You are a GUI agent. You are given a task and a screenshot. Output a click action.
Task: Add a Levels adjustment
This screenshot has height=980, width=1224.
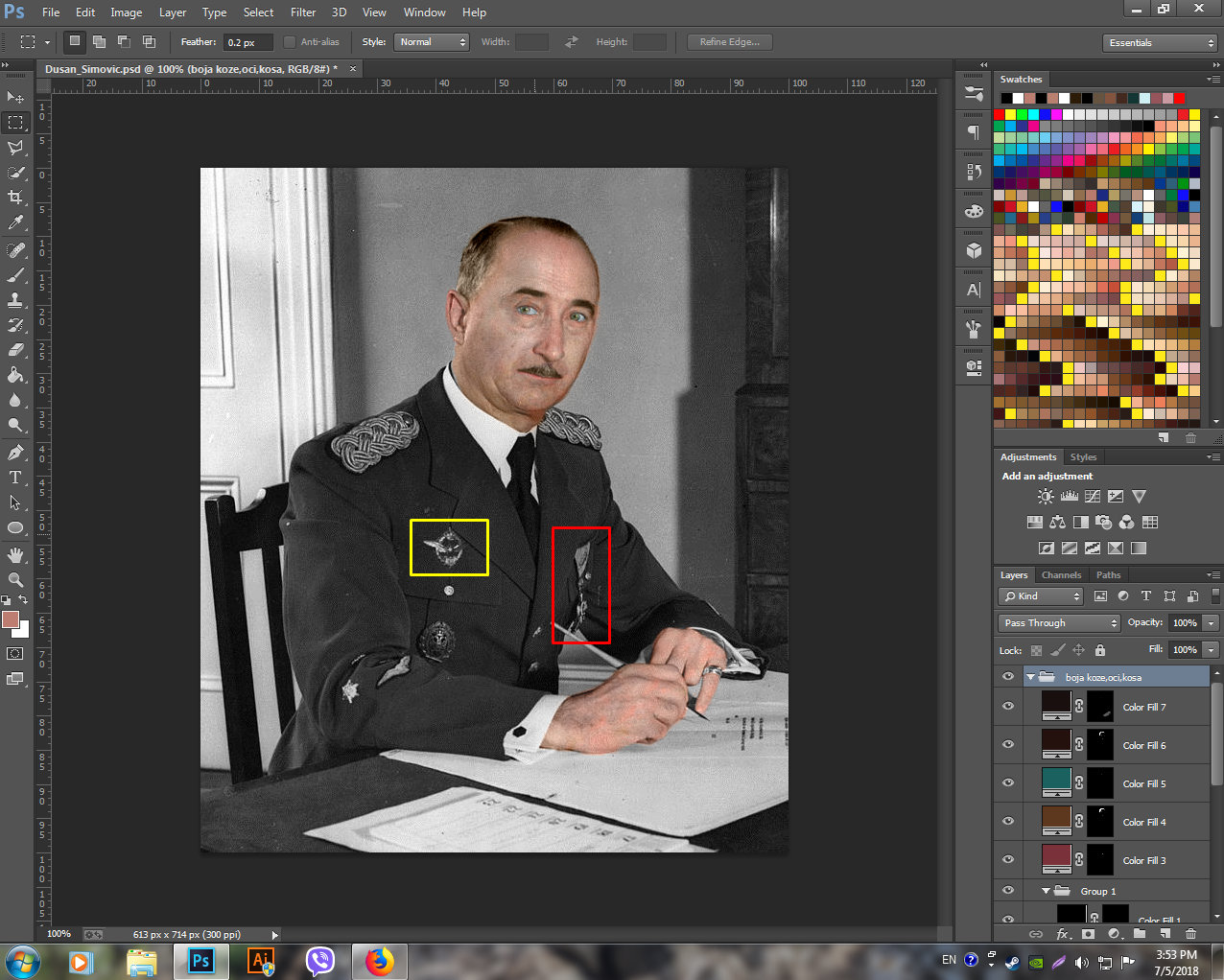coord(1070,497)
